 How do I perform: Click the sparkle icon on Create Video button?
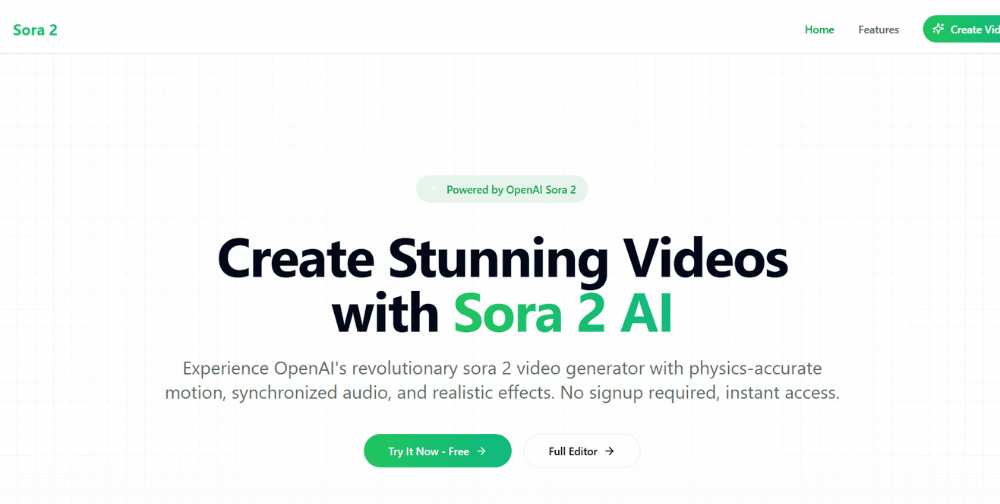coord(938,29)
